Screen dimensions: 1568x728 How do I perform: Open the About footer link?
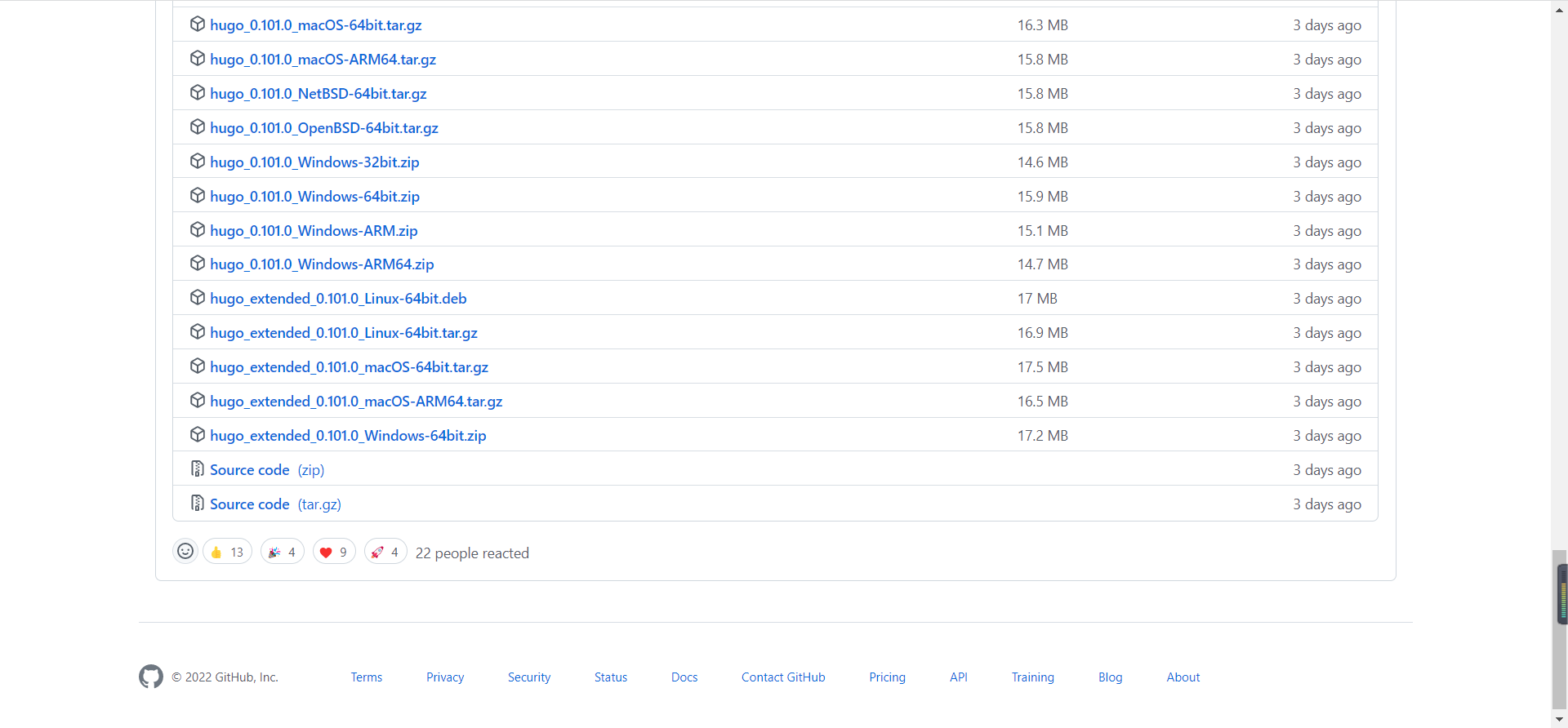pyautogui.click(x=1183, y=677)
